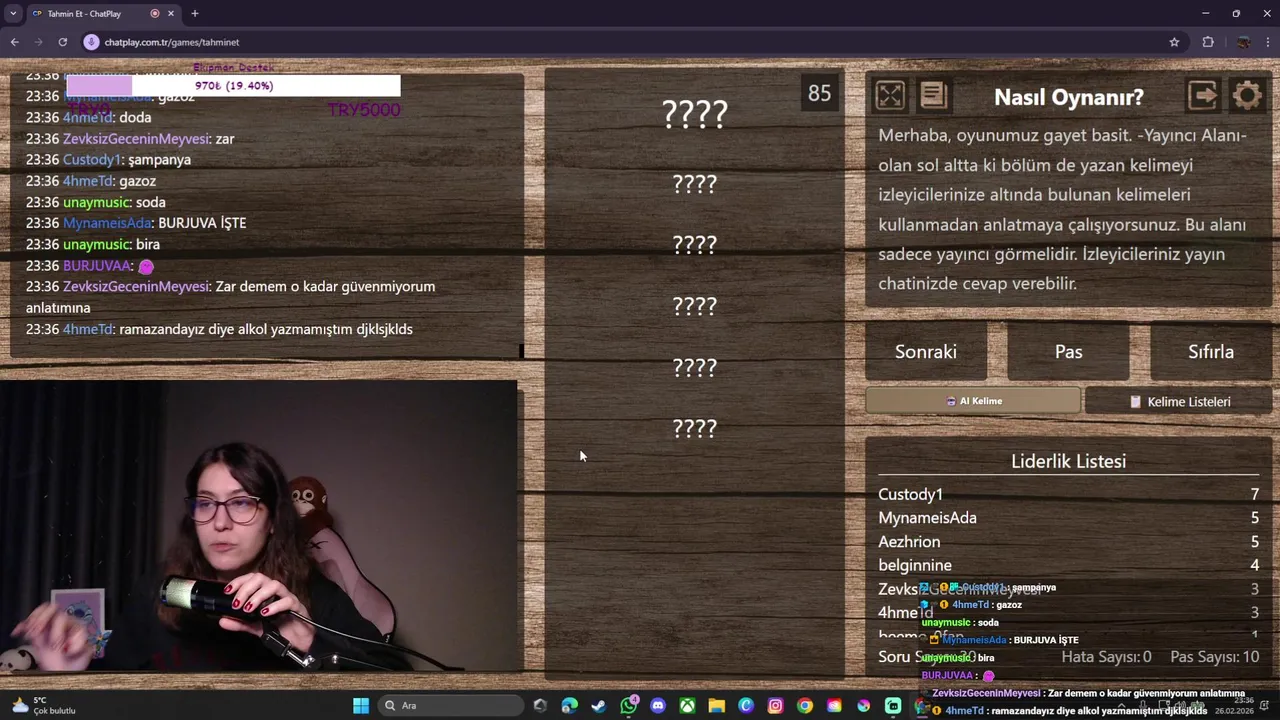Open WhatsApp from the taskbar
This screenshot has width=1280, height=720.
(629, 706)
